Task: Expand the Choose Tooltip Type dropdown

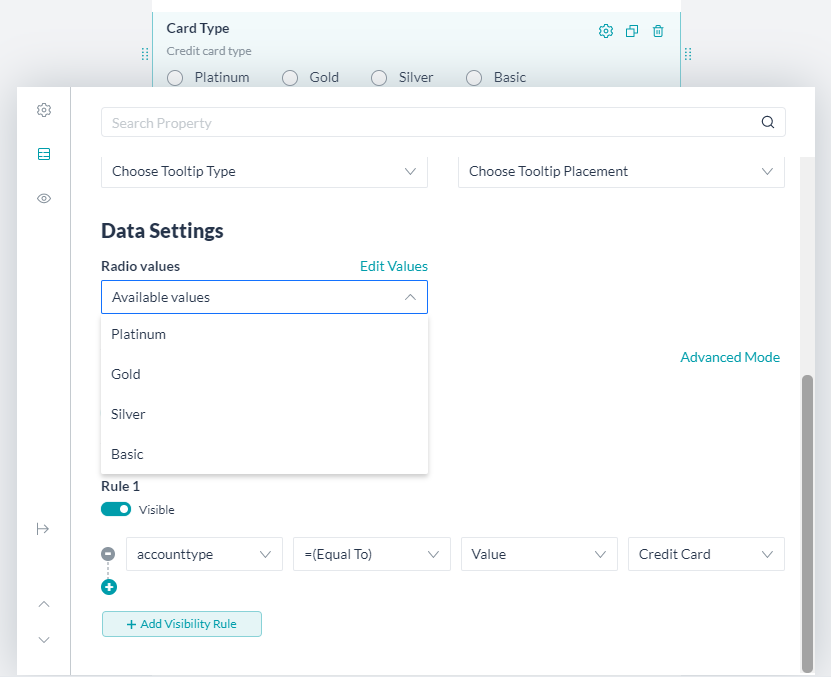Action: tap(264, 171)
